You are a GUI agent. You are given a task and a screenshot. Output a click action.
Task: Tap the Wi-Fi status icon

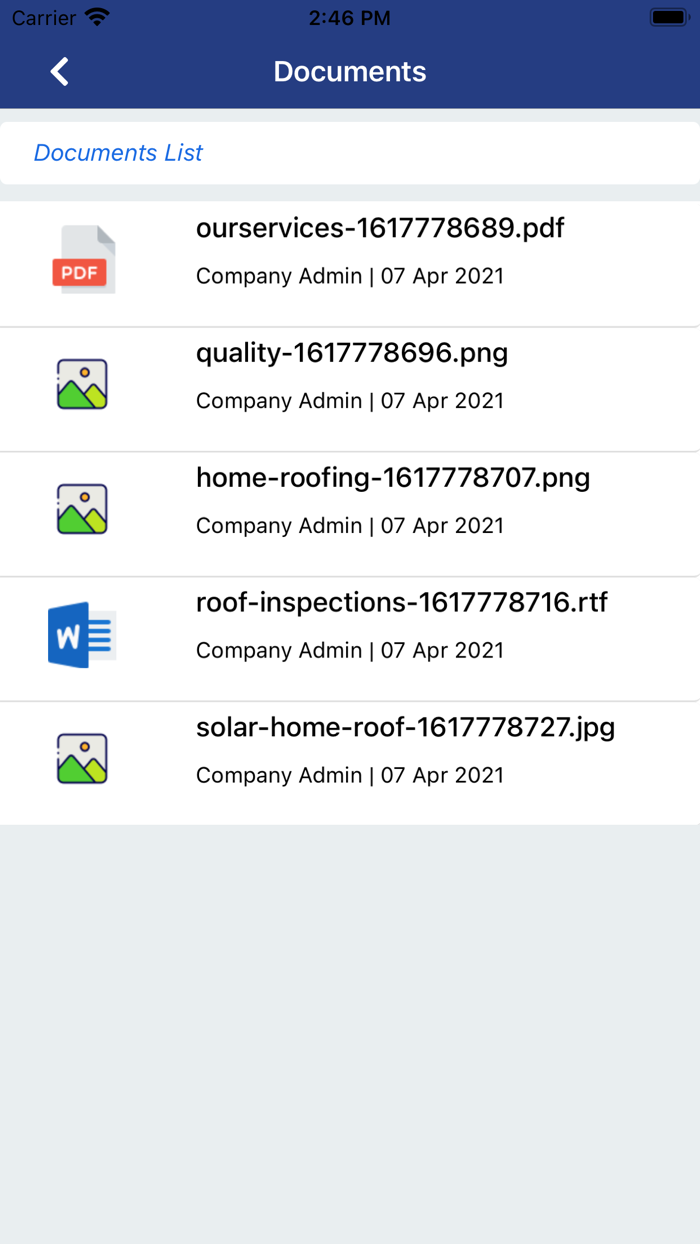(x=97, y=18)
